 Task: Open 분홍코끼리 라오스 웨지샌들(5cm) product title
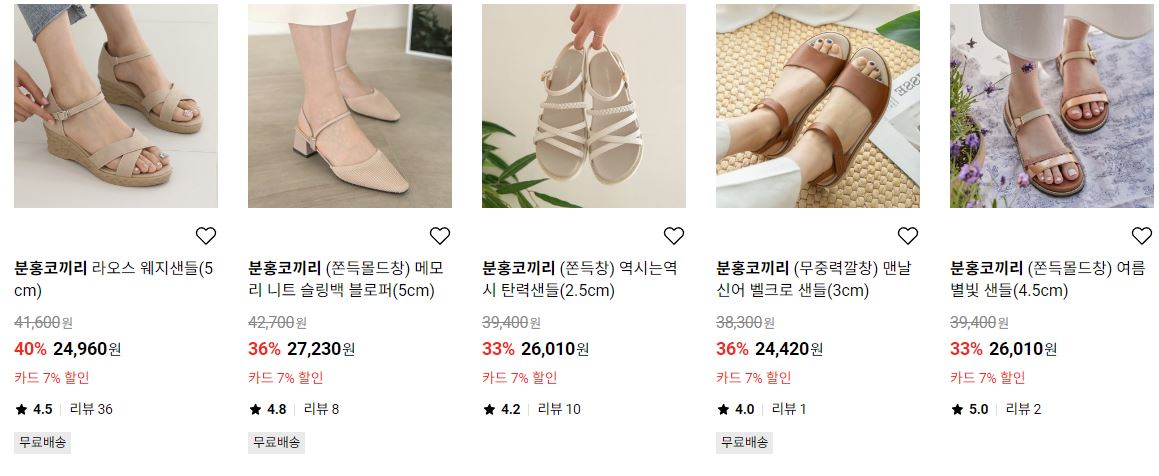pos(114,279)
